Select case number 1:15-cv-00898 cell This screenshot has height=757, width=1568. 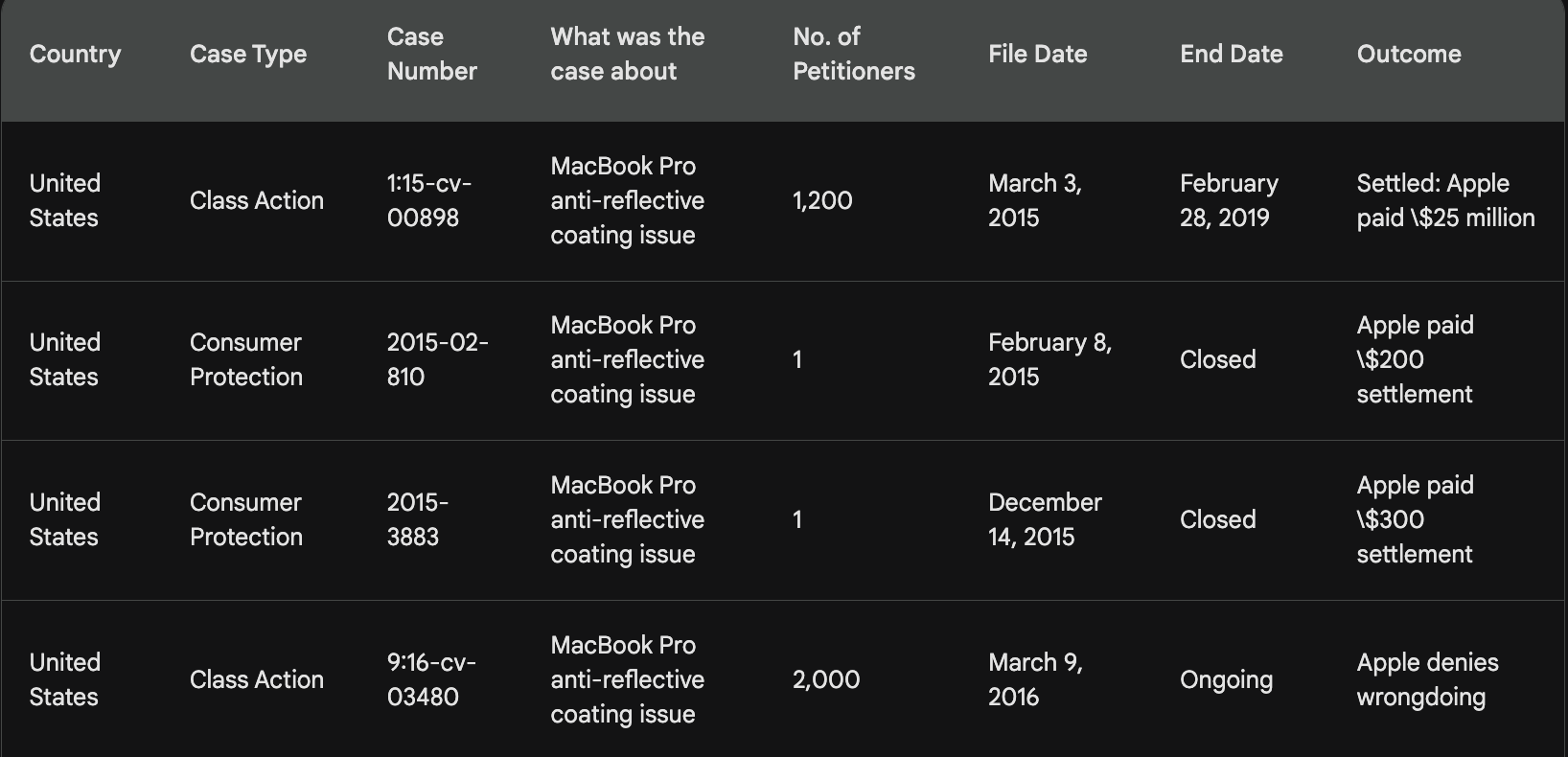(x=428, y=200)
